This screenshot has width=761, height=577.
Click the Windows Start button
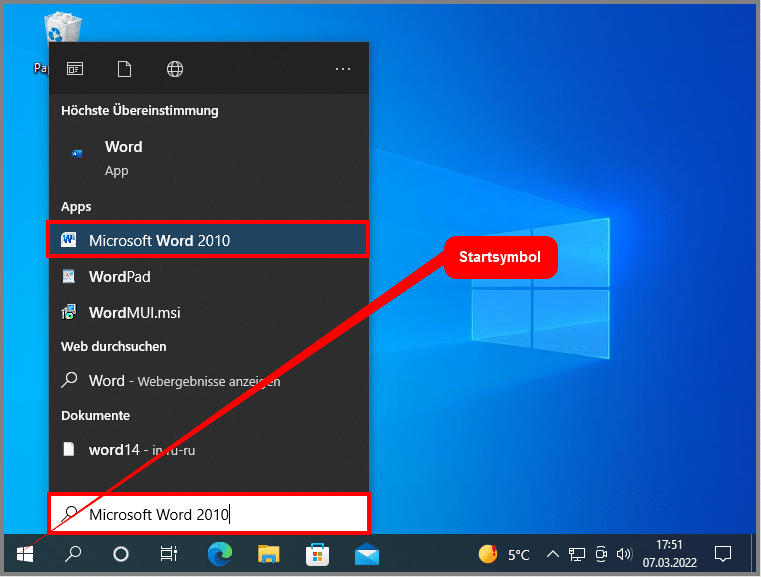click(x=25, y=553)
